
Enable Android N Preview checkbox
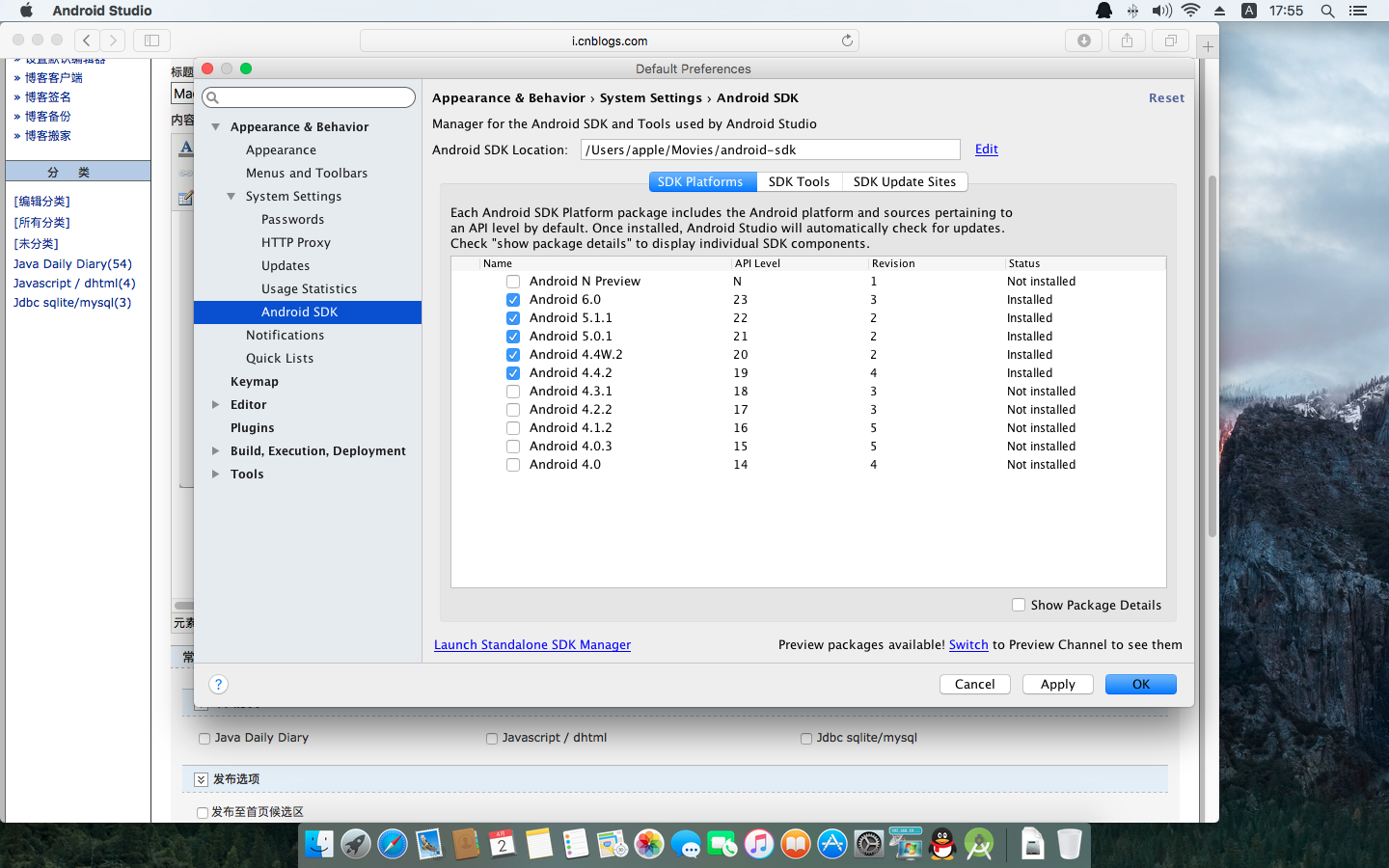[513, 282]
